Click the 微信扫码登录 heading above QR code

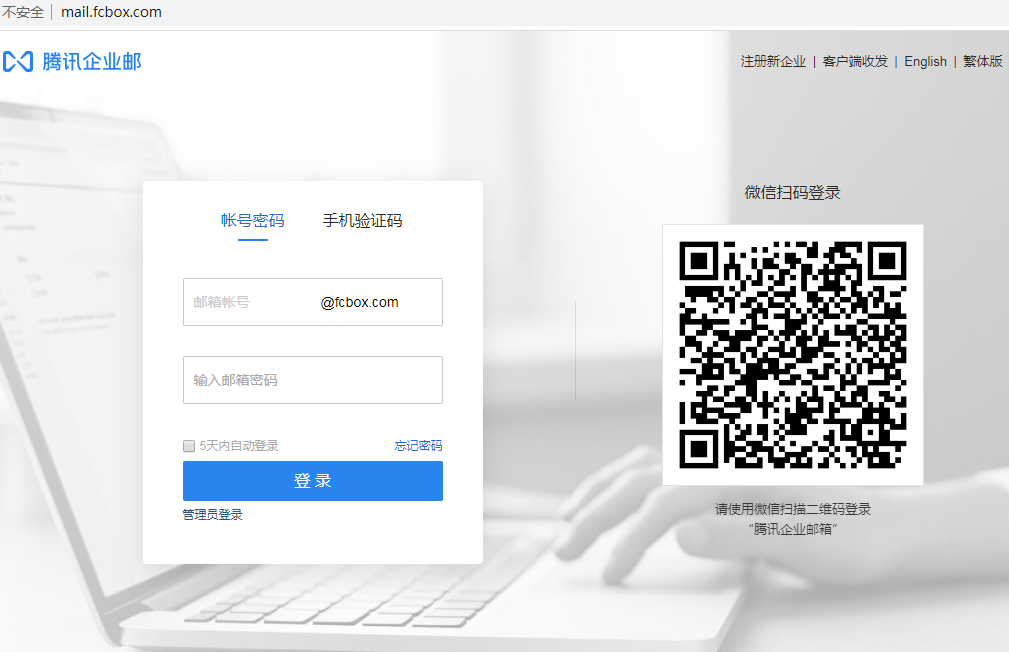click(x=792, y=192)
